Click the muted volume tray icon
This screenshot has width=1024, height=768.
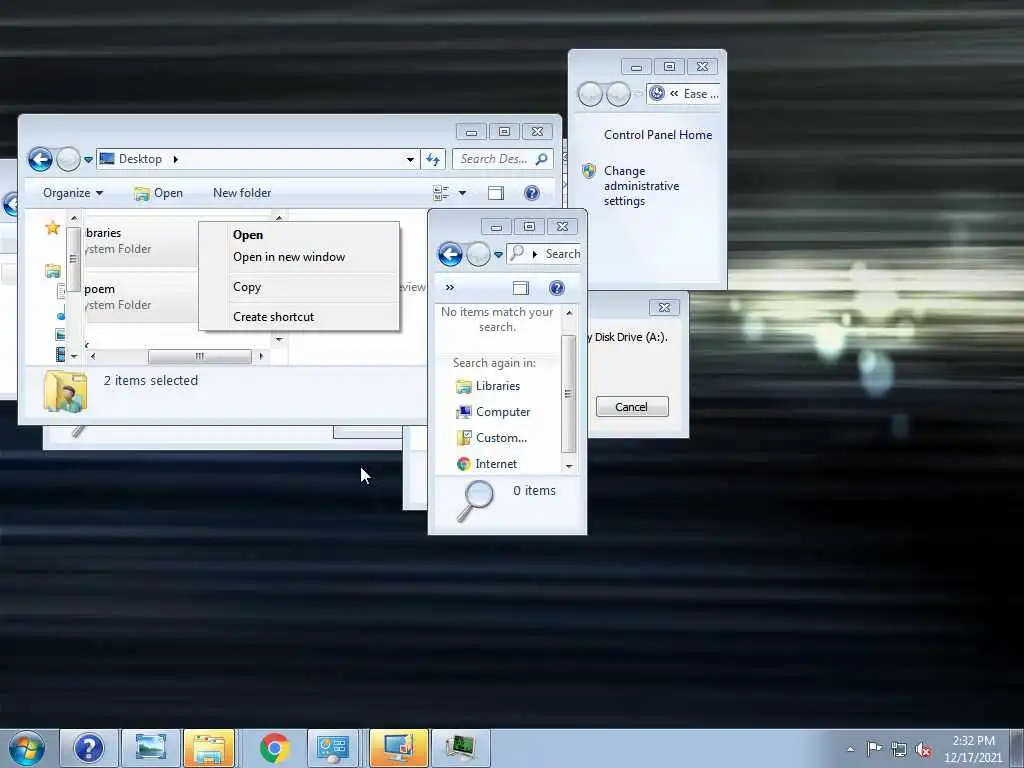(923, 750)
